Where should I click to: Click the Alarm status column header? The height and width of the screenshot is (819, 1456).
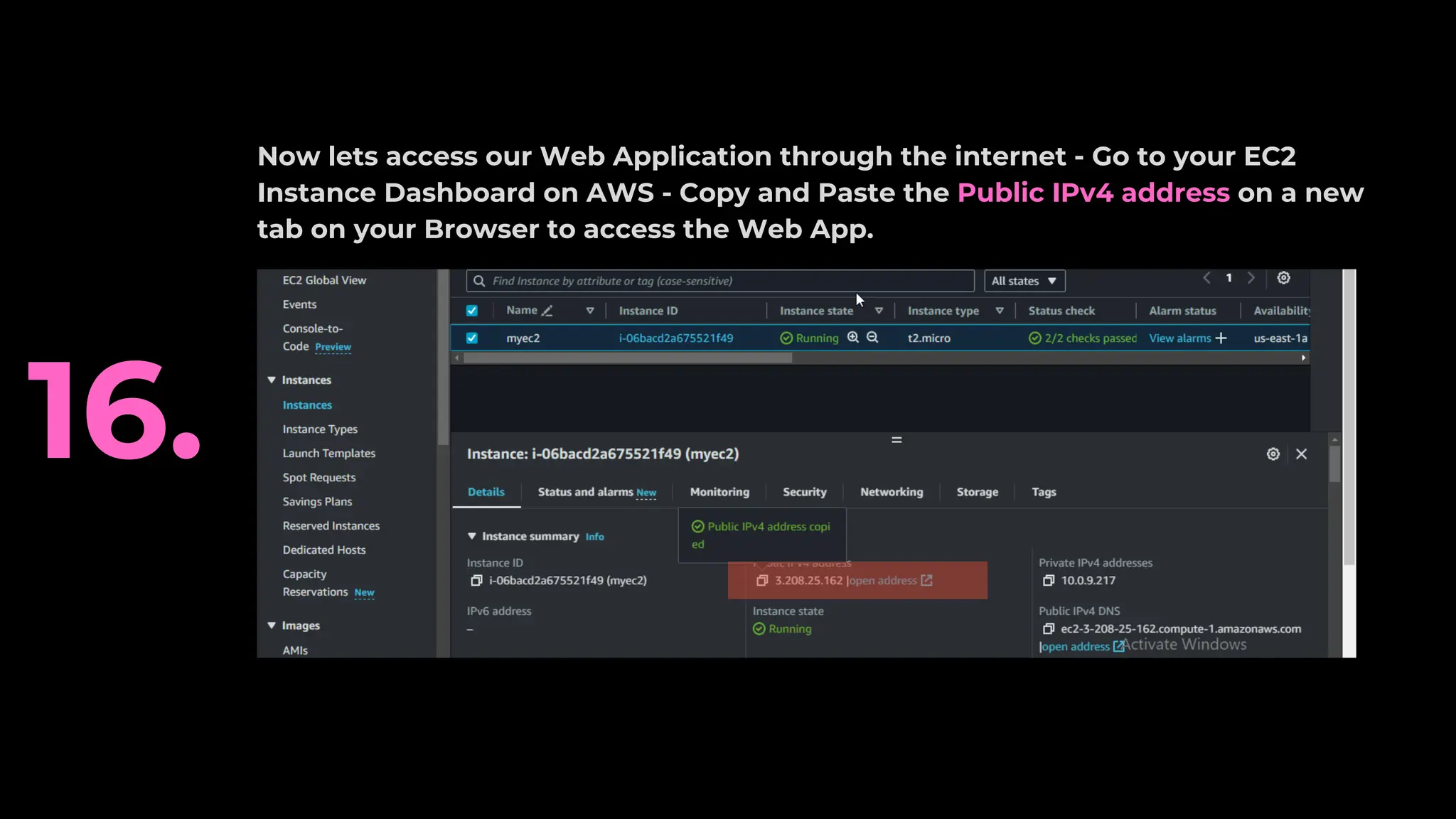(x=1182, y=311)
